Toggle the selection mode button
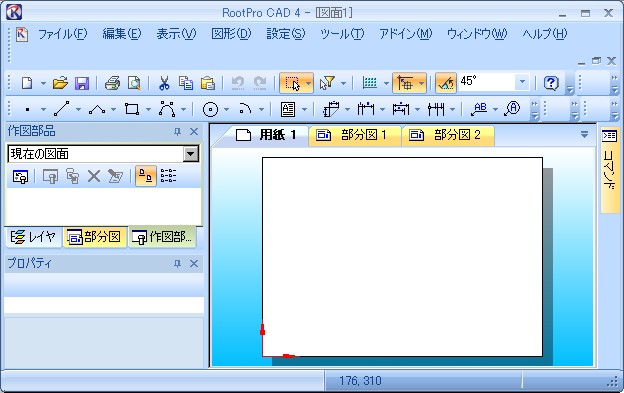 point(292,83)
